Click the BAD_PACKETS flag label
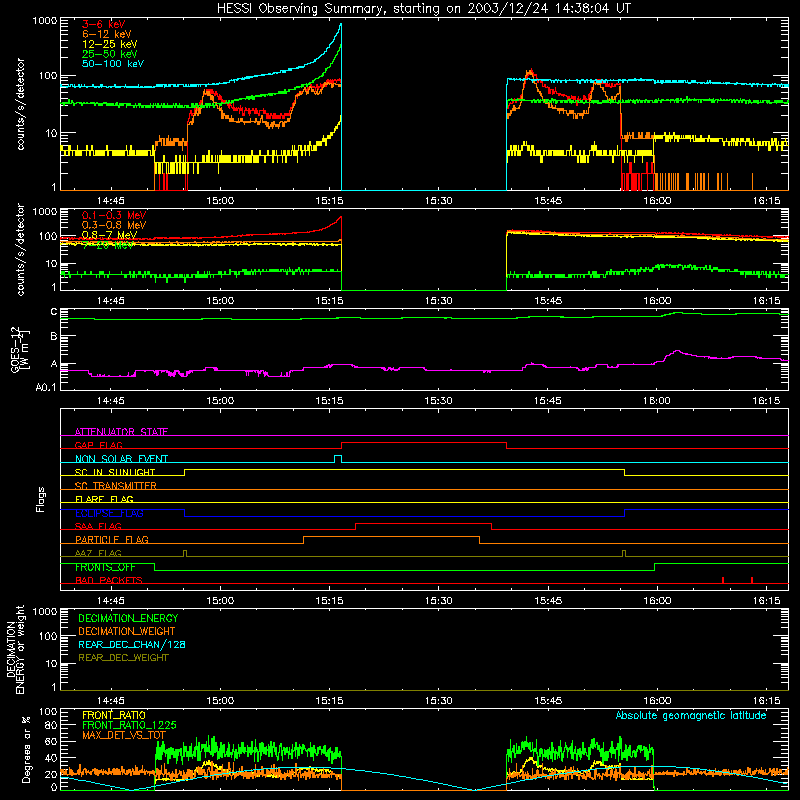 point(109,580)
